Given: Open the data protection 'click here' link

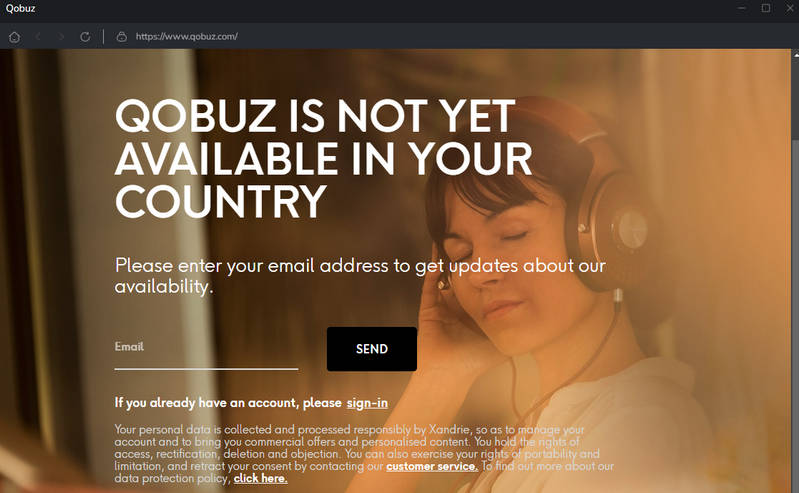Looking at the screenshot, I should click(x=260, y=478).
